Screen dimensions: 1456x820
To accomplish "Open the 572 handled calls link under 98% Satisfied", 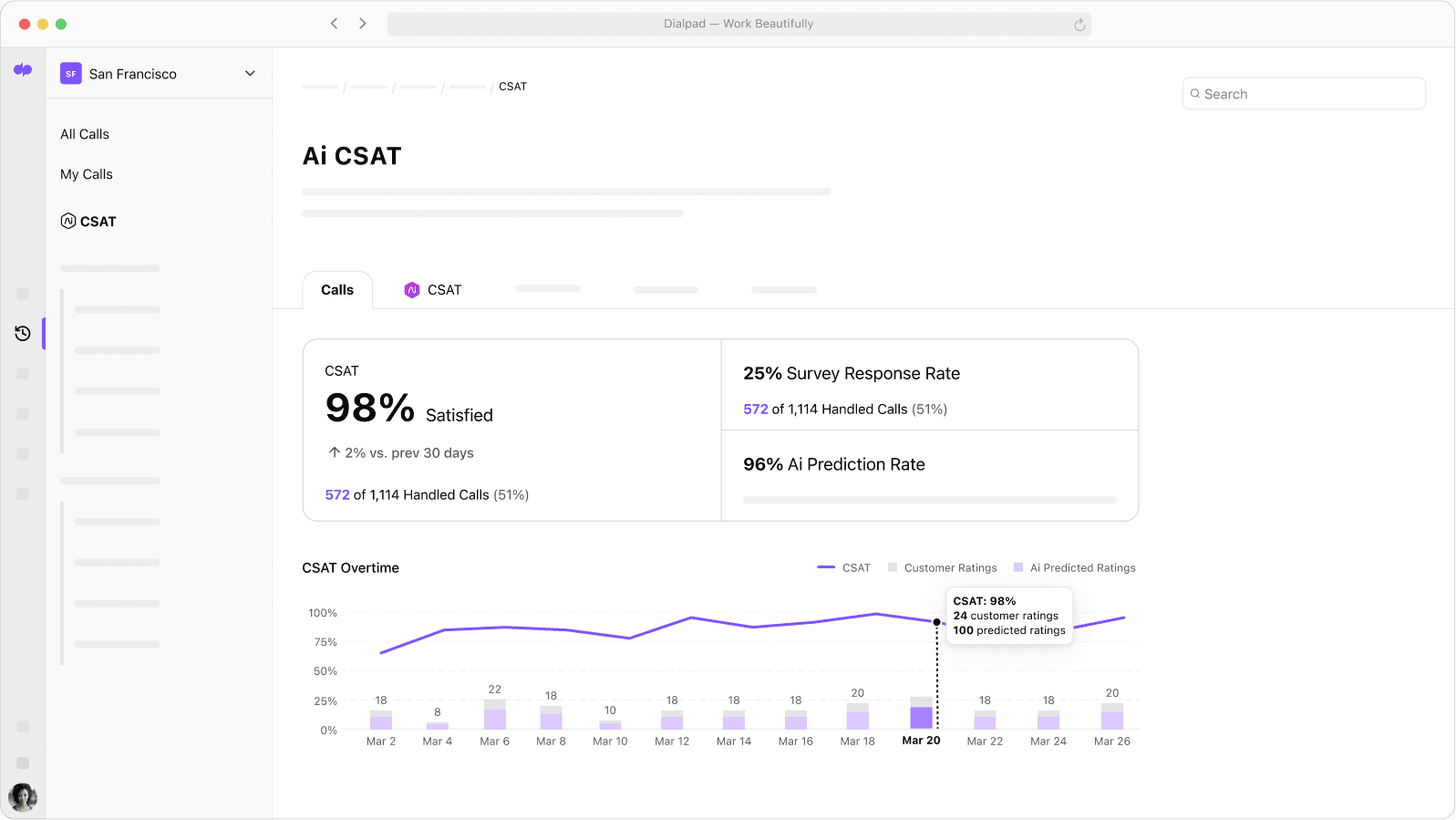I will point(337,495).
